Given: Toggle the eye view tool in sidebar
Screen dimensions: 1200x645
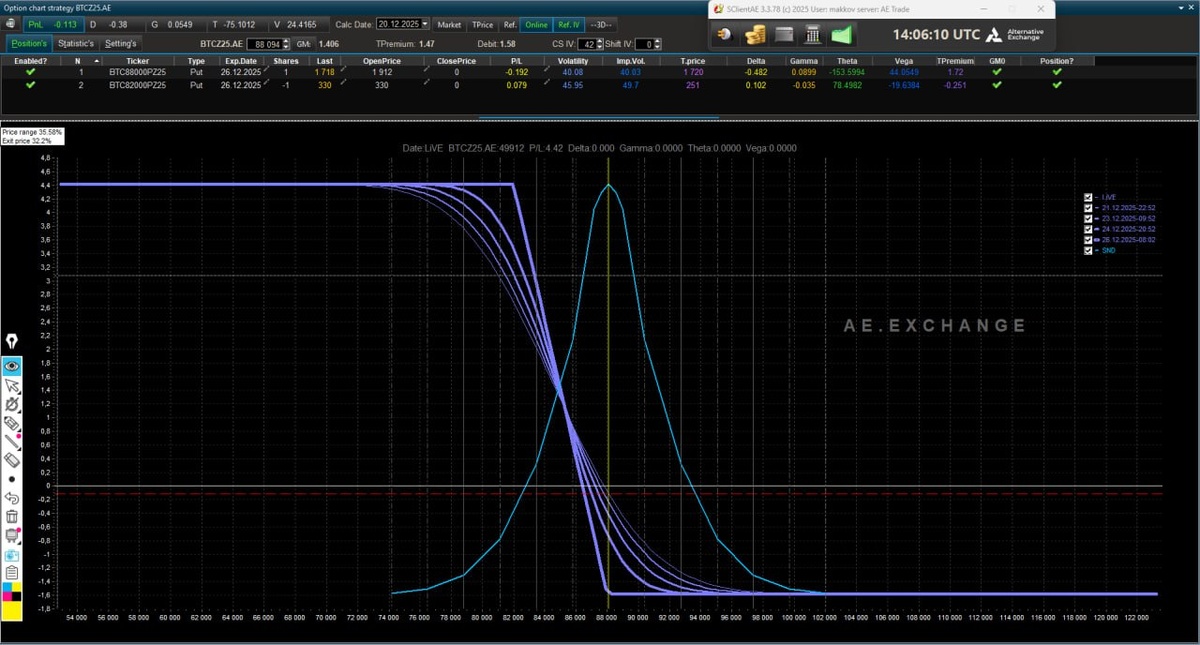Looking at the screenshot, I should 12,366.
